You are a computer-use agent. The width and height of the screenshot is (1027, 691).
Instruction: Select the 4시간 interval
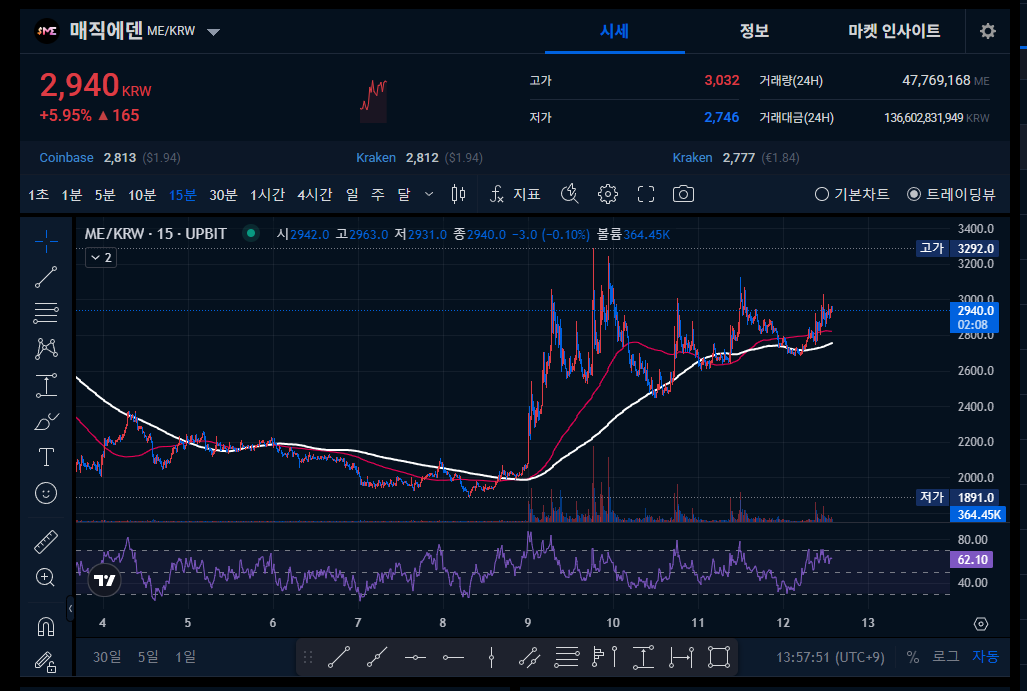point(314,195)
